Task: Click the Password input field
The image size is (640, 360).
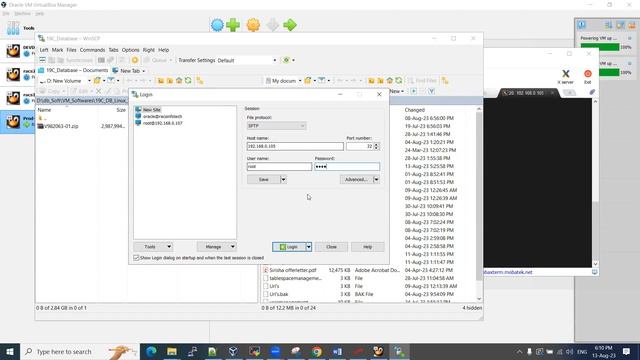Action: coord(347,167)
